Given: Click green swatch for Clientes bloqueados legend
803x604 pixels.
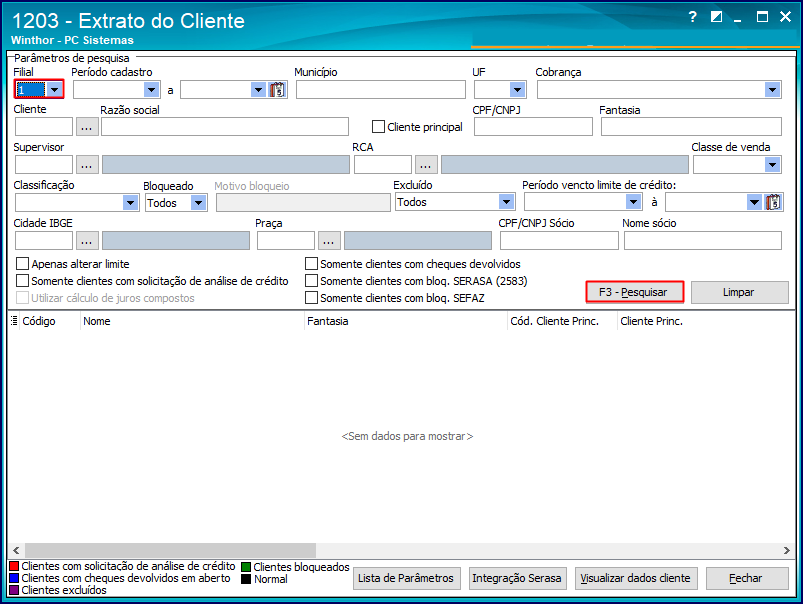Looking at the screenshot, I should (246, 567).
